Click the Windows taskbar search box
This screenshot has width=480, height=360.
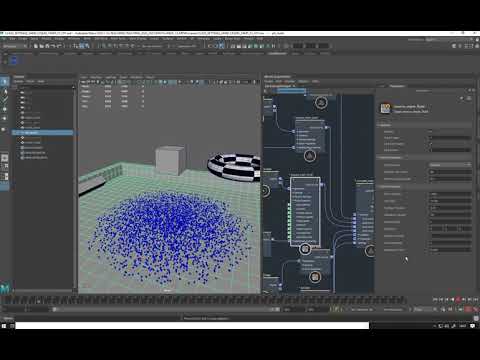pos(192,326)
